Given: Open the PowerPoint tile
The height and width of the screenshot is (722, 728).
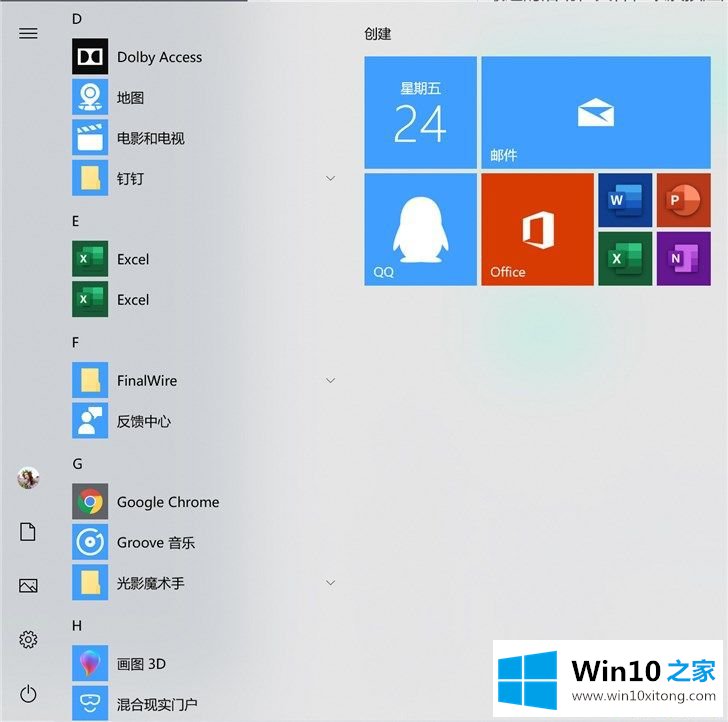Looking at the screenshot, I should (683, 200).
